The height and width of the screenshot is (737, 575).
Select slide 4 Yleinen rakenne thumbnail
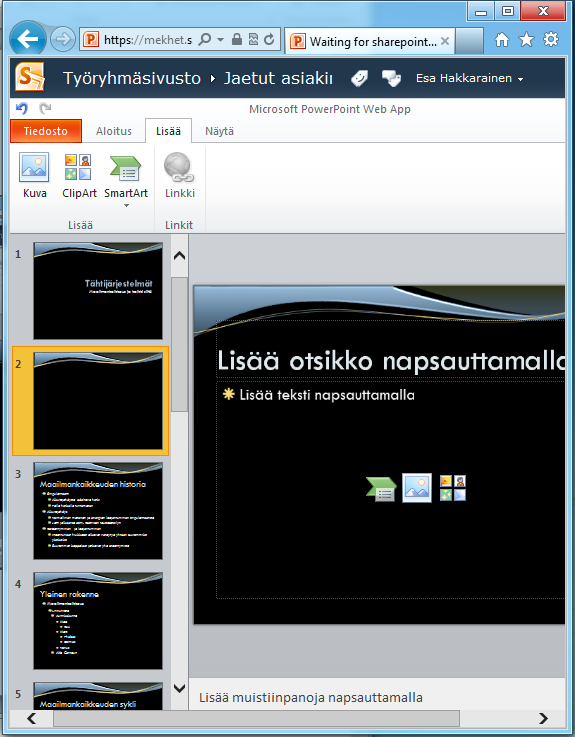pyautogui.click(x=98, y=621)
